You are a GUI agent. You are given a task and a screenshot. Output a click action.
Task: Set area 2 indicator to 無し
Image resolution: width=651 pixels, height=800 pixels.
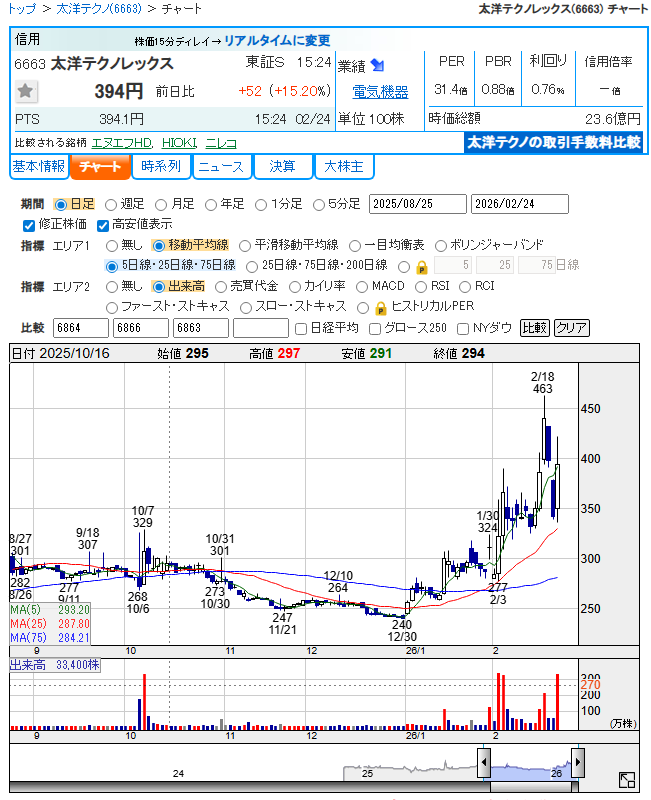tap(111, 287)
